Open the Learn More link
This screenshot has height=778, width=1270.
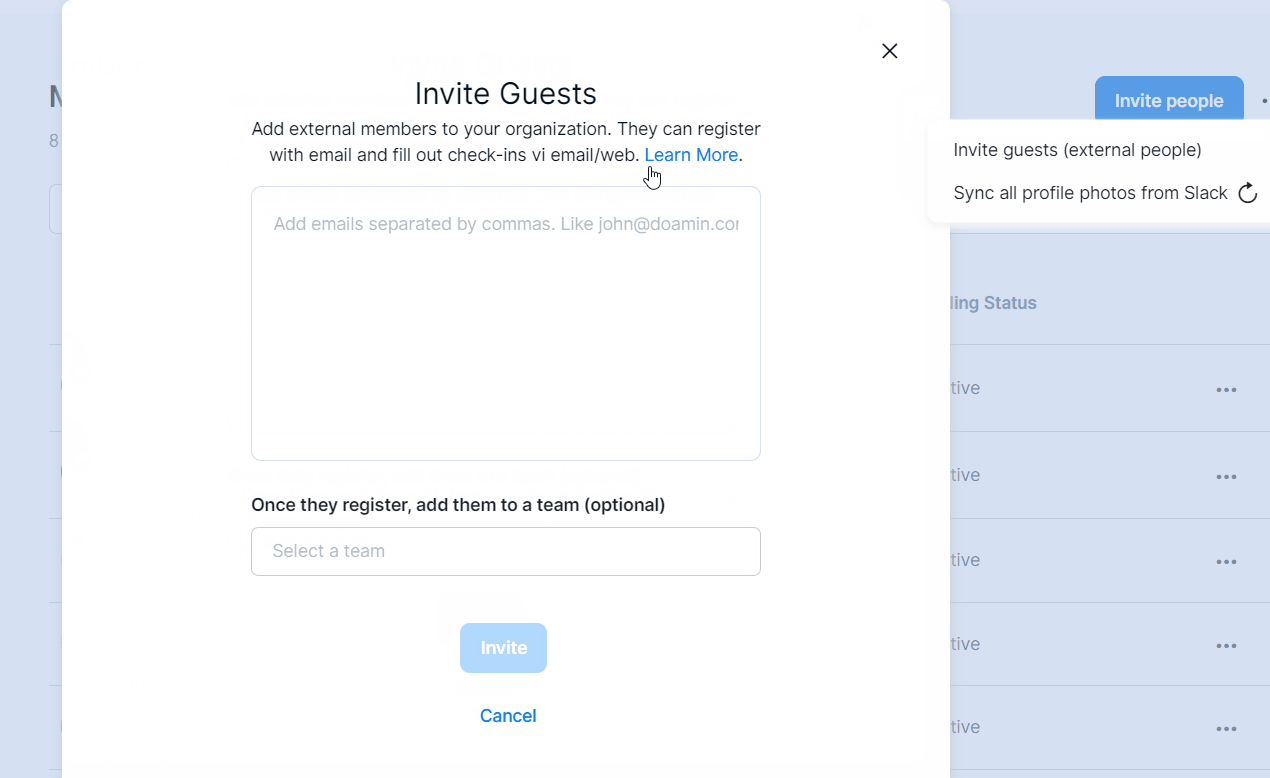click(x=691, y=155)
